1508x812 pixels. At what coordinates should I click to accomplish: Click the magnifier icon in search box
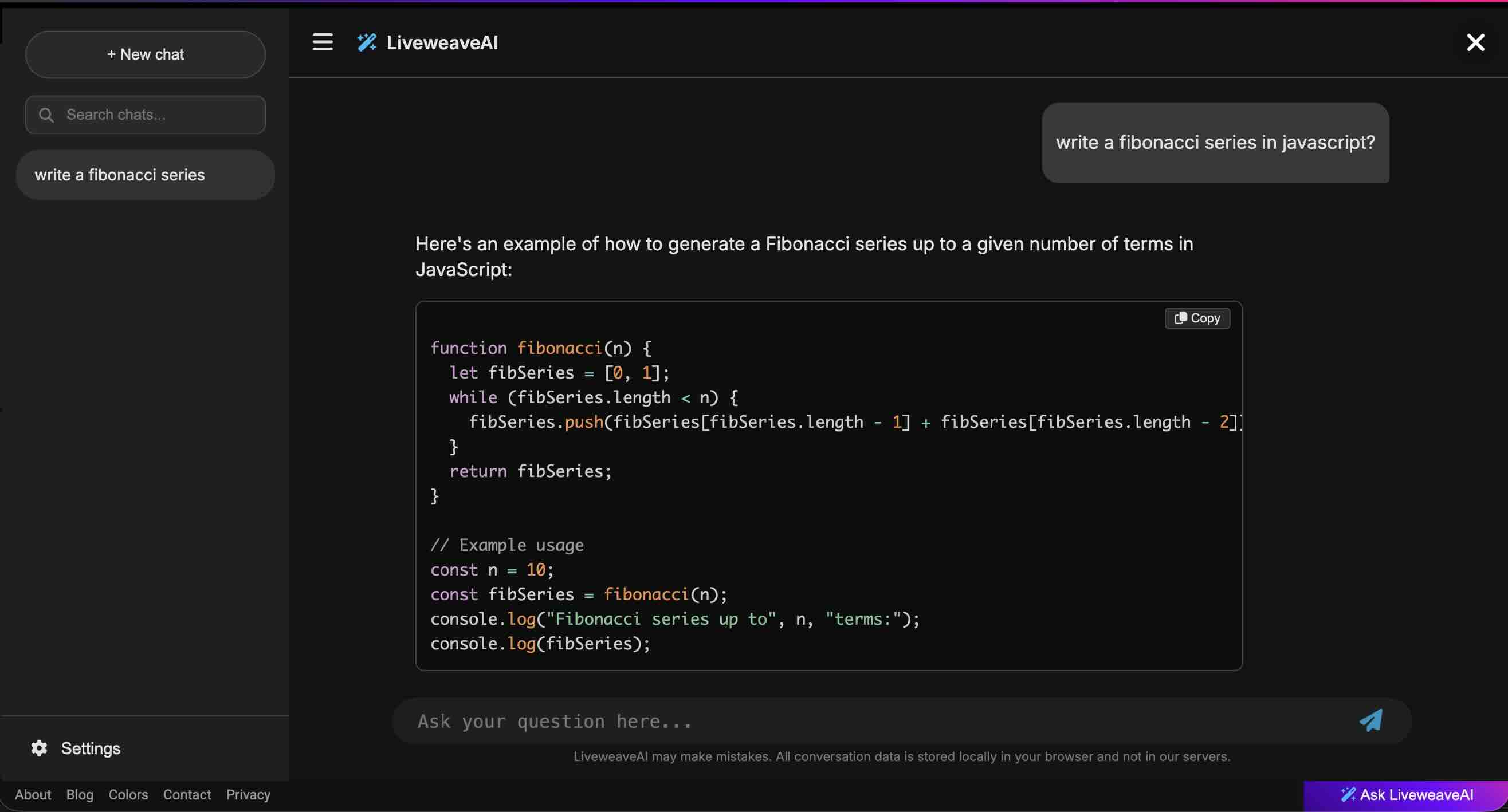(x=46, y=115)
